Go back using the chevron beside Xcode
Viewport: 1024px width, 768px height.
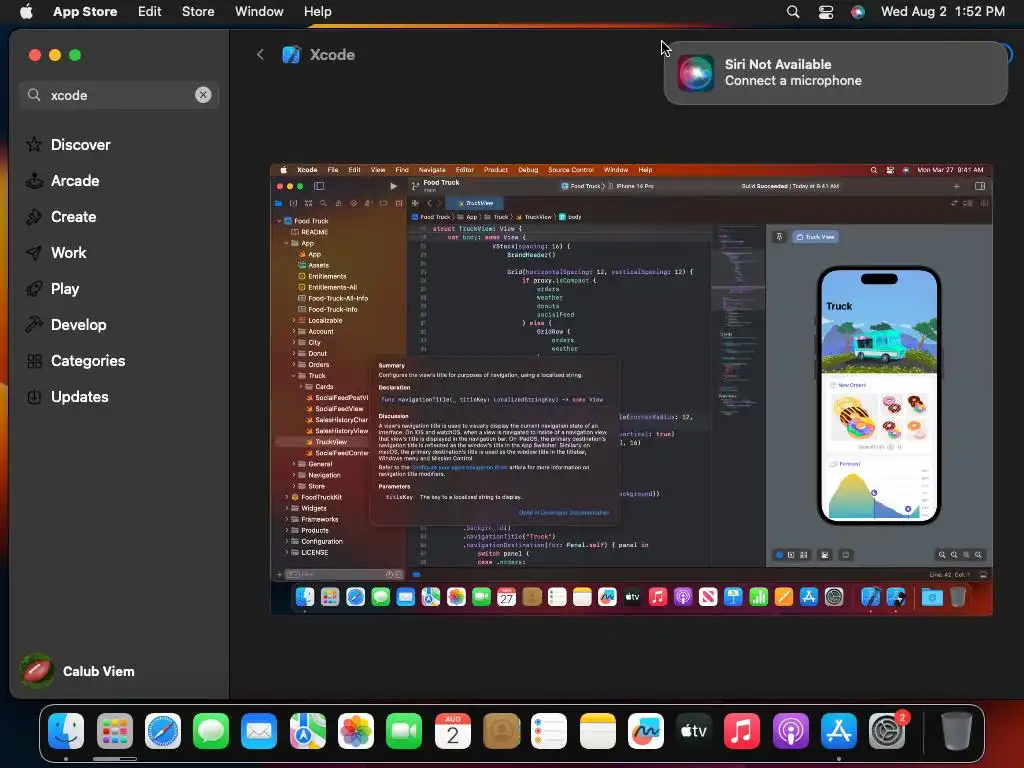tap(261, 55)
